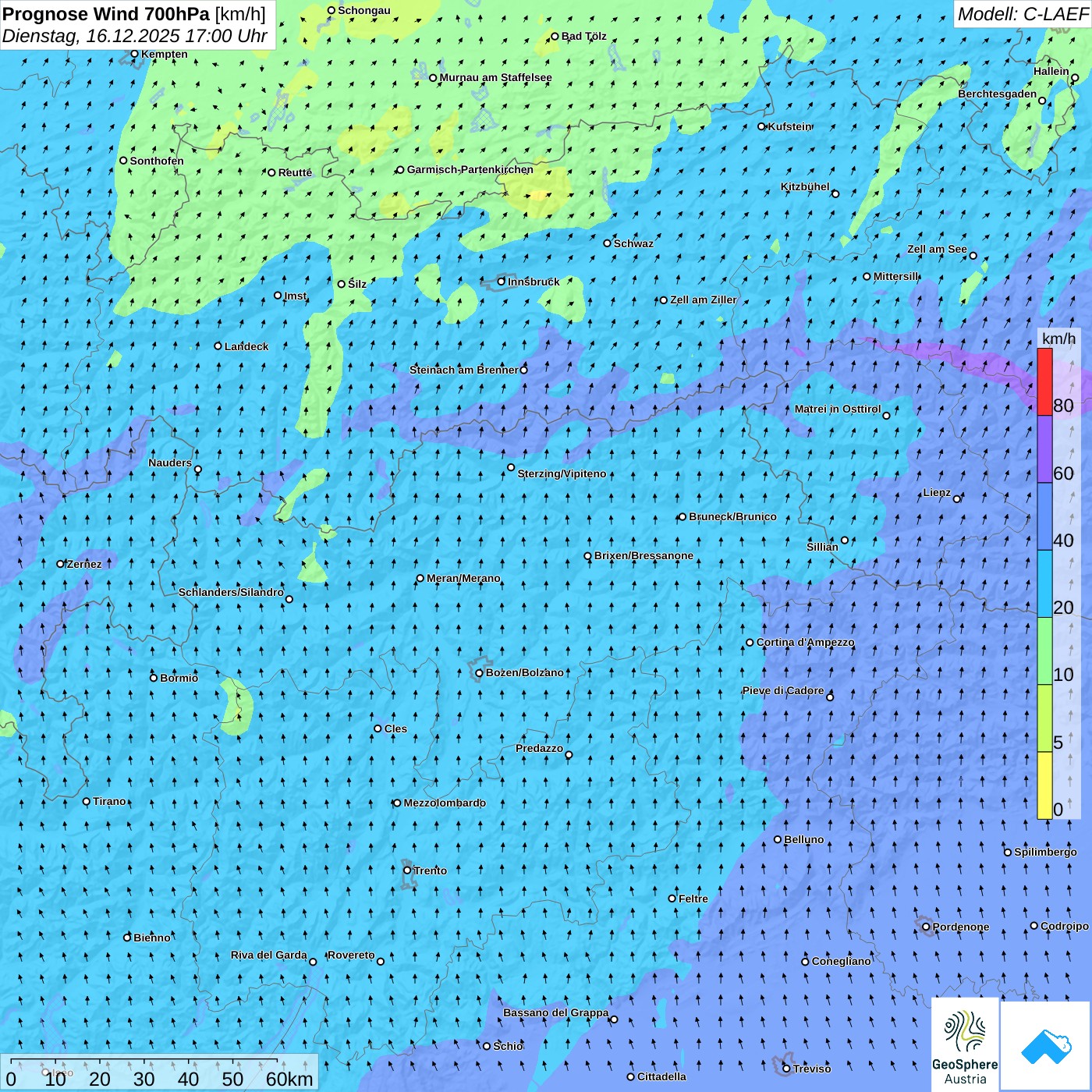This screenshot has height=1092, width=1092.
Task: Click the Bruneck/Brunico label
Action: click(x=732, y=516)
